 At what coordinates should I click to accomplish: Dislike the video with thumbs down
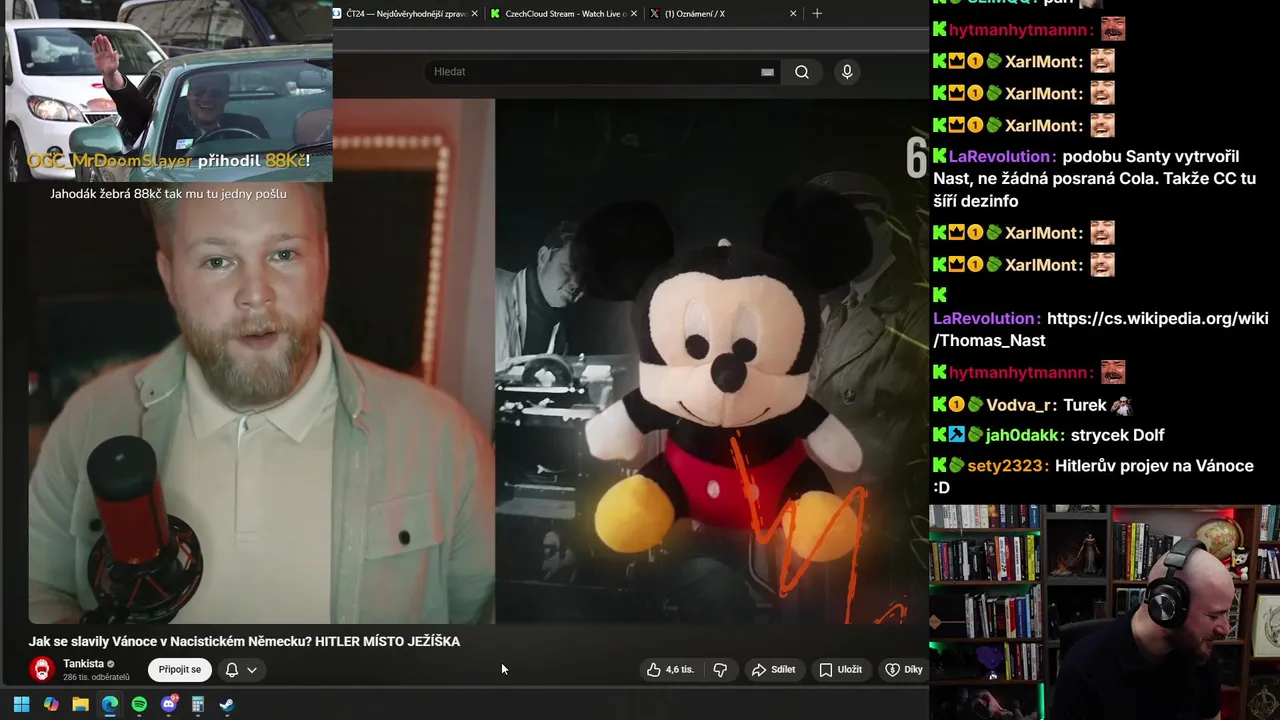pos(720,670)
